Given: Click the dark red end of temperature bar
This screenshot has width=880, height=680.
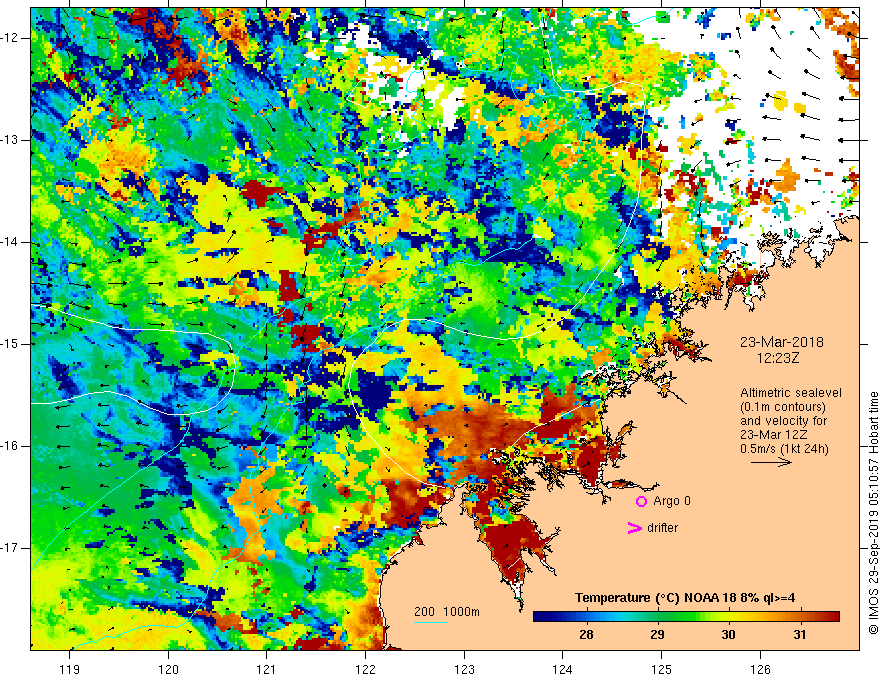Looking at the screenshot, I should pyautogui.click(x=833, y=617).
